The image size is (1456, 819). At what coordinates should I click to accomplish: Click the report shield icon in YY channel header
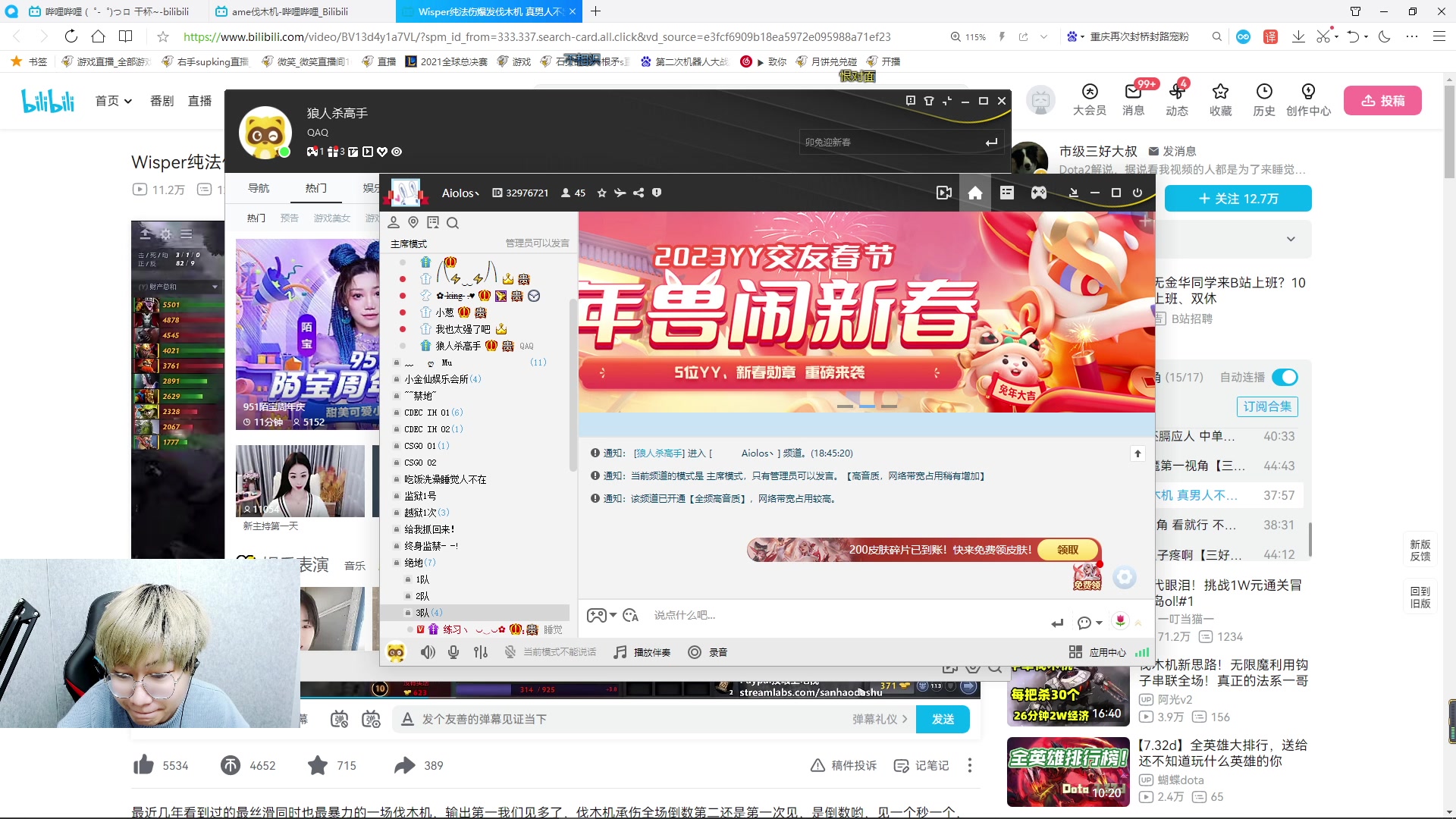tap(657, 193)
